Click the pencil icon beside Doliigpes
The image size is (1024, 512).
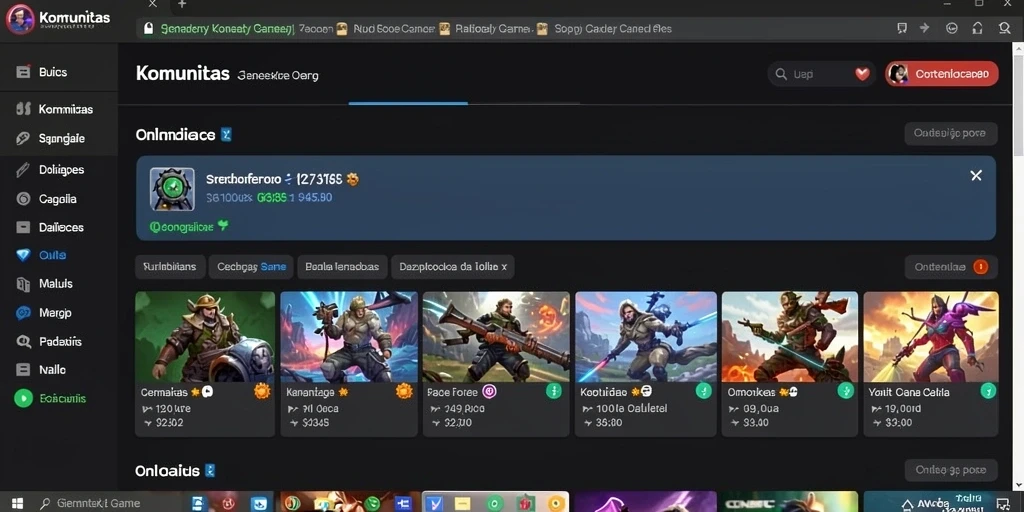[23, 170]
